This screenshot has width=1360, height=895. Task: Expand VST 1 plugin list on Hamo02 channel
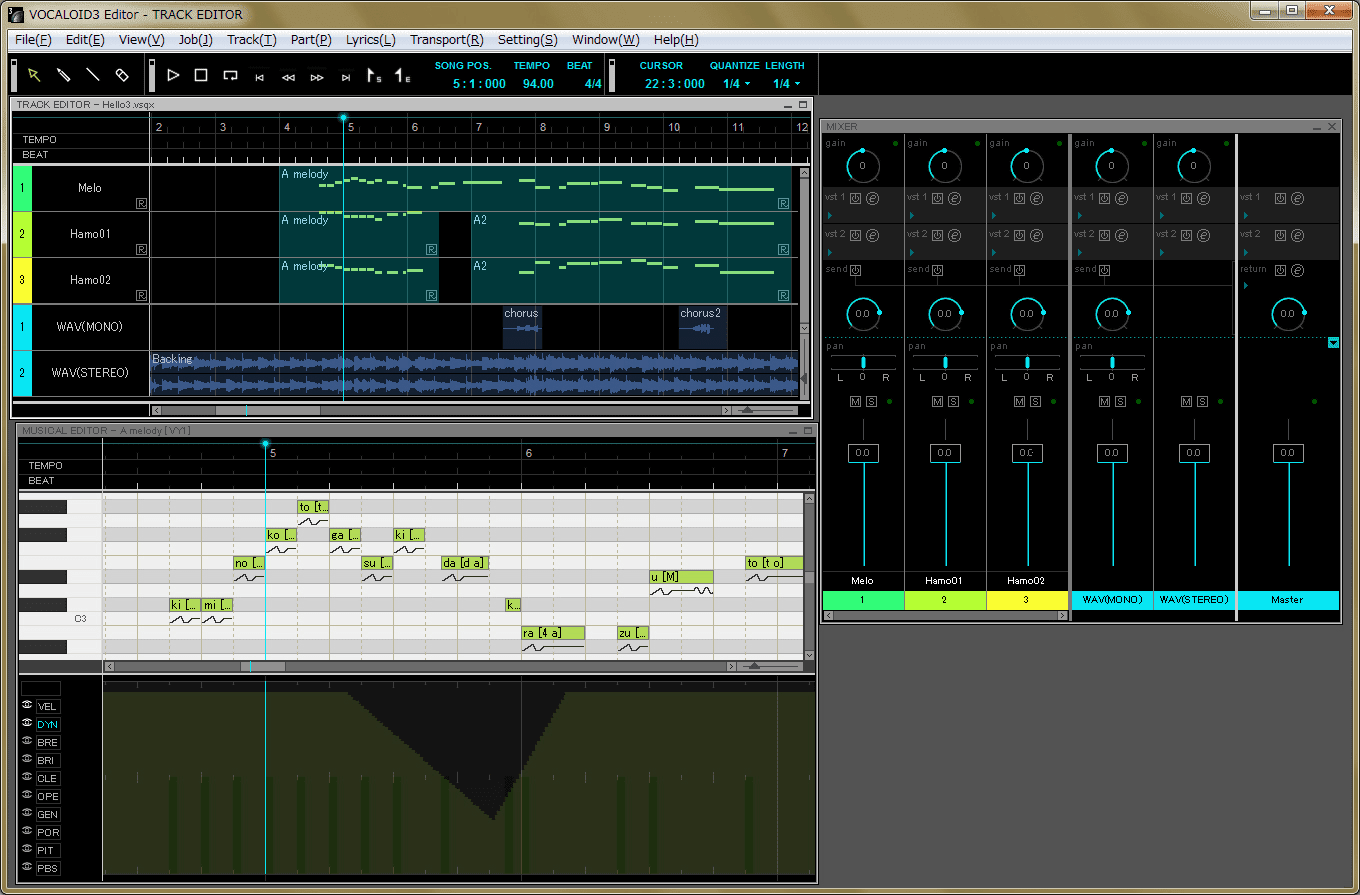[x=993, y=215]
